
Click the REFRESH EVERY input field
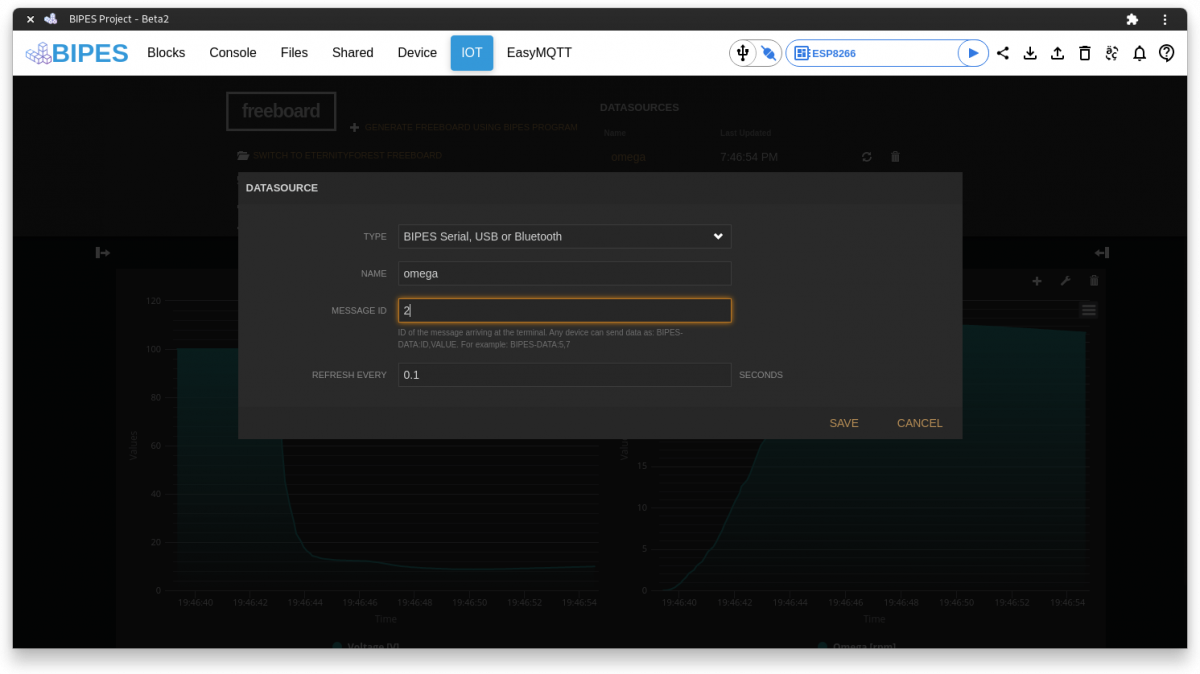pos(565,375)
